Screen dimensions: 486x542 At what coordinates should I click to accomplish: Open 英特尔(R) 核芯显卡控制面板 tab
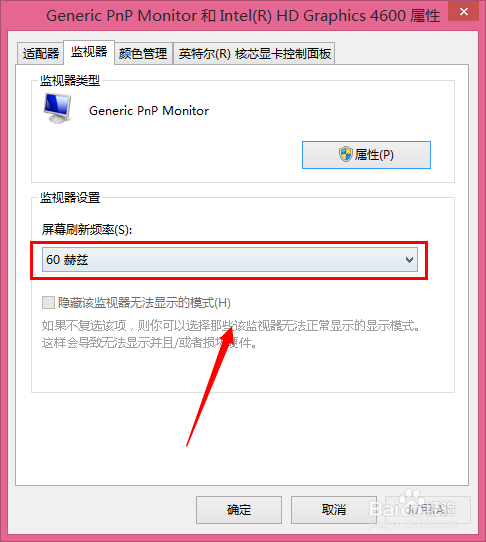tap(254, 54)
